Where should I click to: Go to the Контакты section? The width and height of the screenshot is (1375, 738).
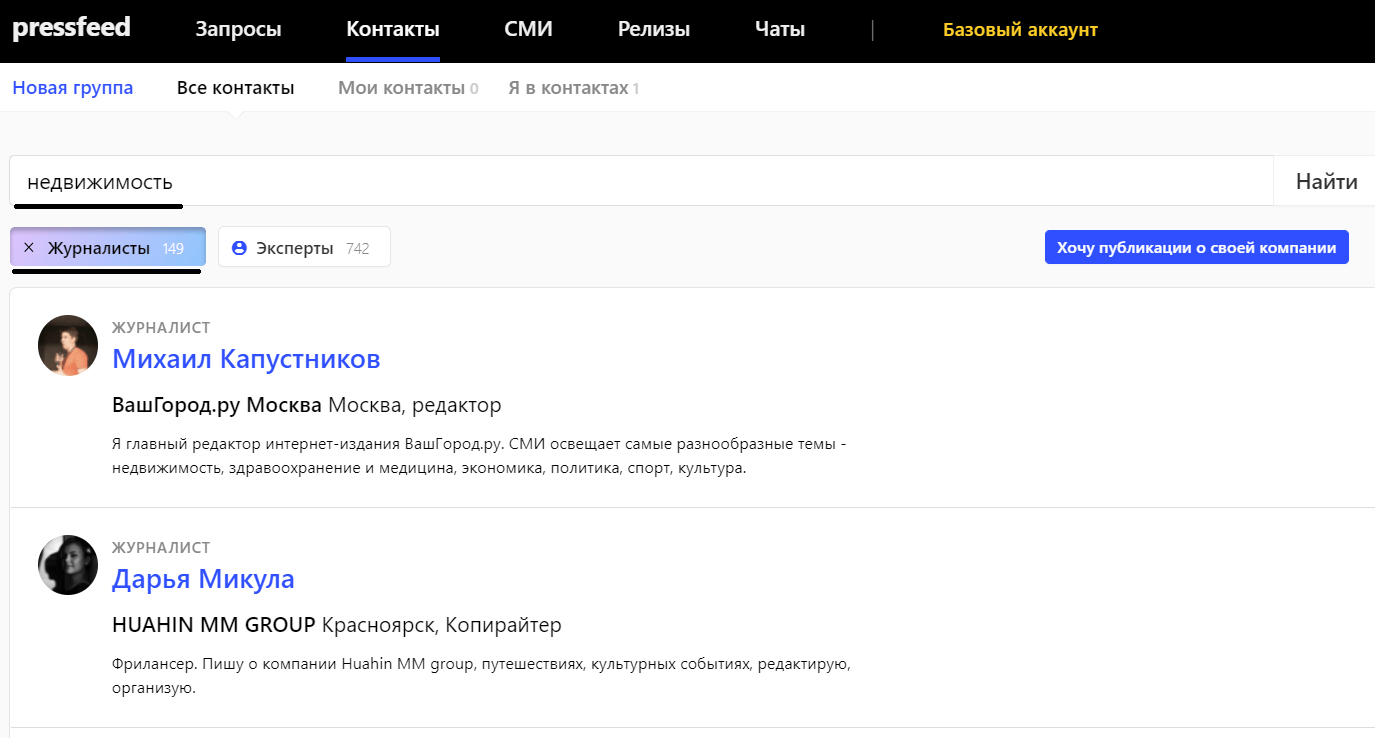[392, 30]
